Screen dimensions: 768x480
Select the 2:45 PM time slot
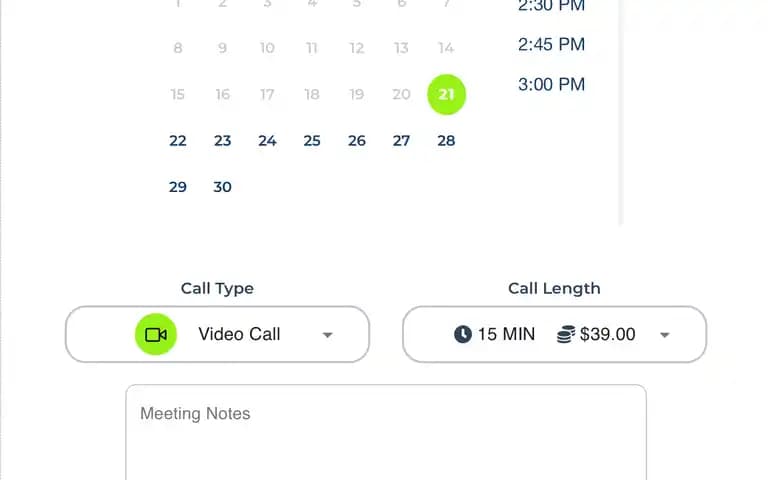[x=552, y=45]
